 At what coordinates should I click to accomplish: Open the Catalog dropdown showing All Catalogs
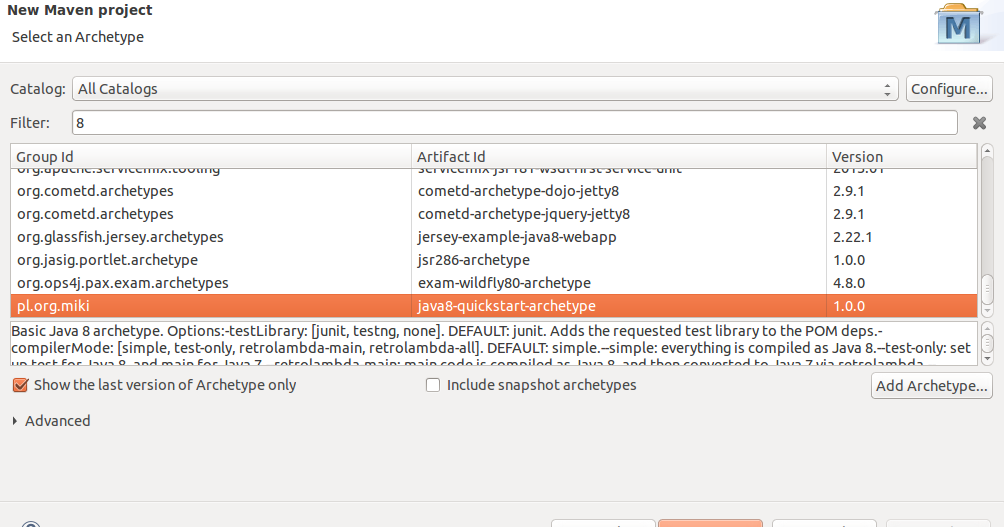click(x=485, y=89)
